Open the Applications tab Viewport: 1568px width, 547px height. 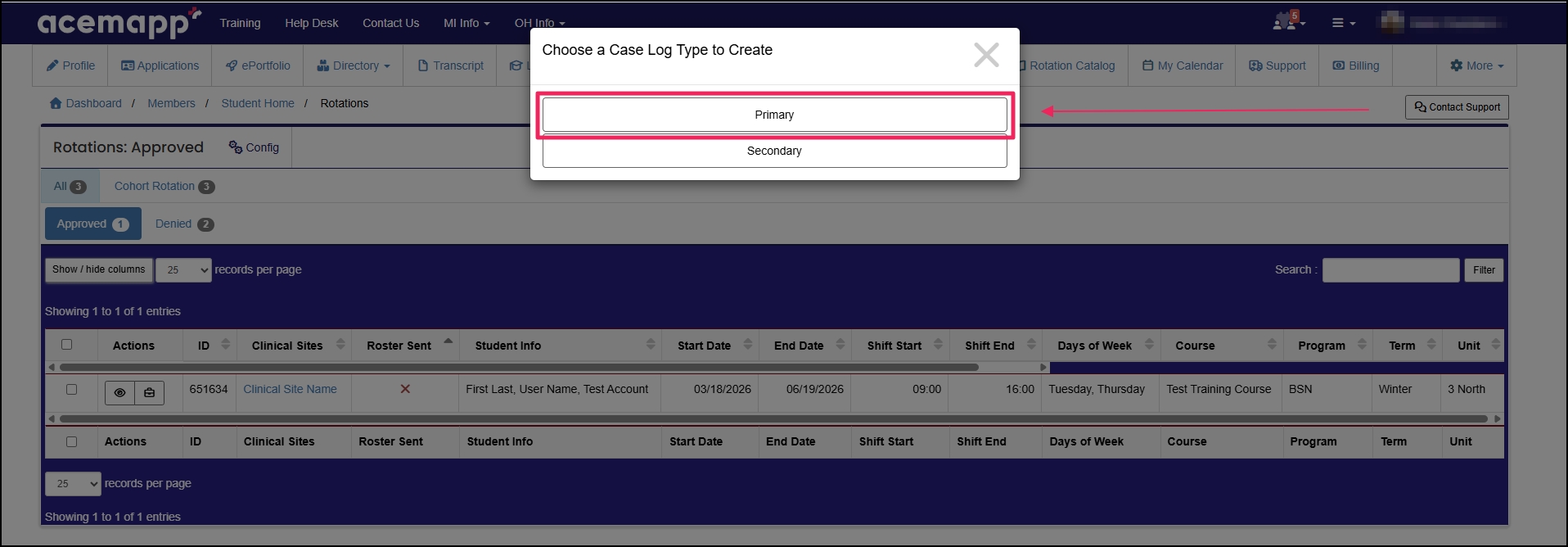pyautogui.click(x=160, y=66)
